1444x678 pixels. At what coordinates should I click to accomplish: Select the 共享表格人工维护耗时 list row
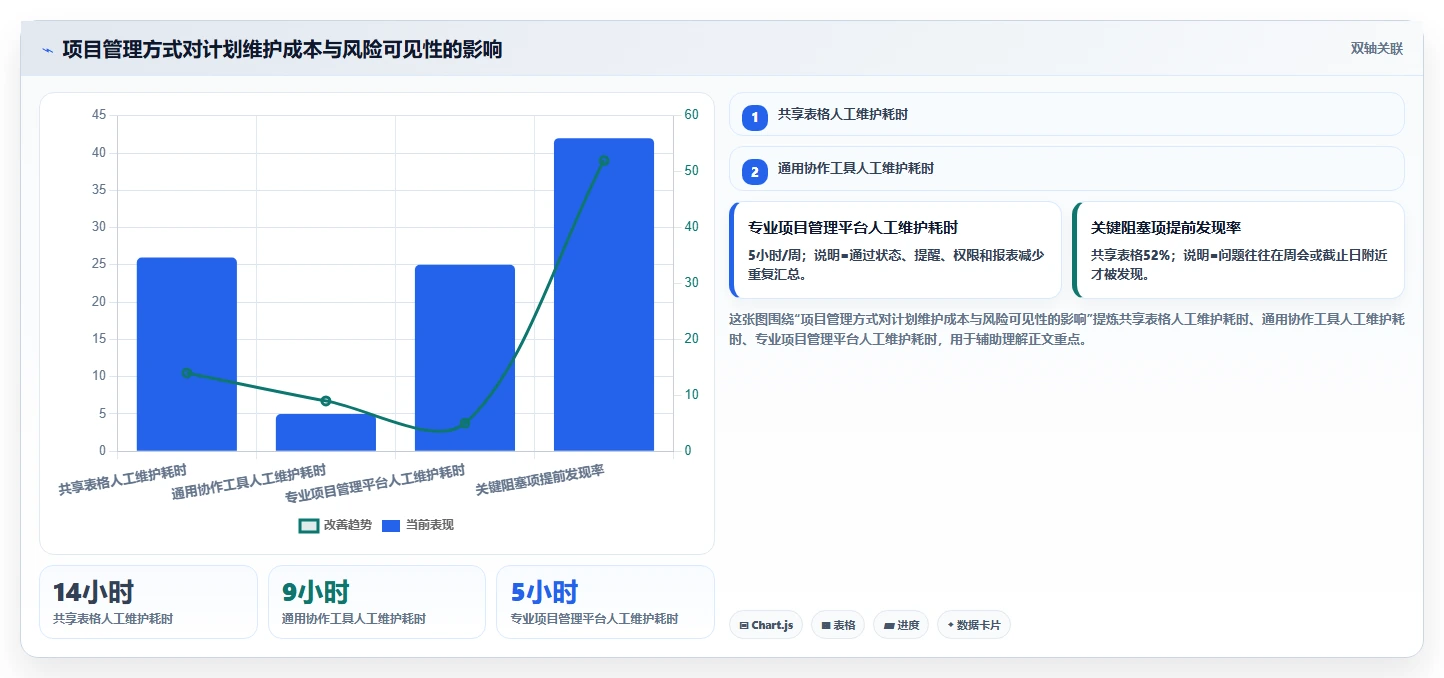1067,114
